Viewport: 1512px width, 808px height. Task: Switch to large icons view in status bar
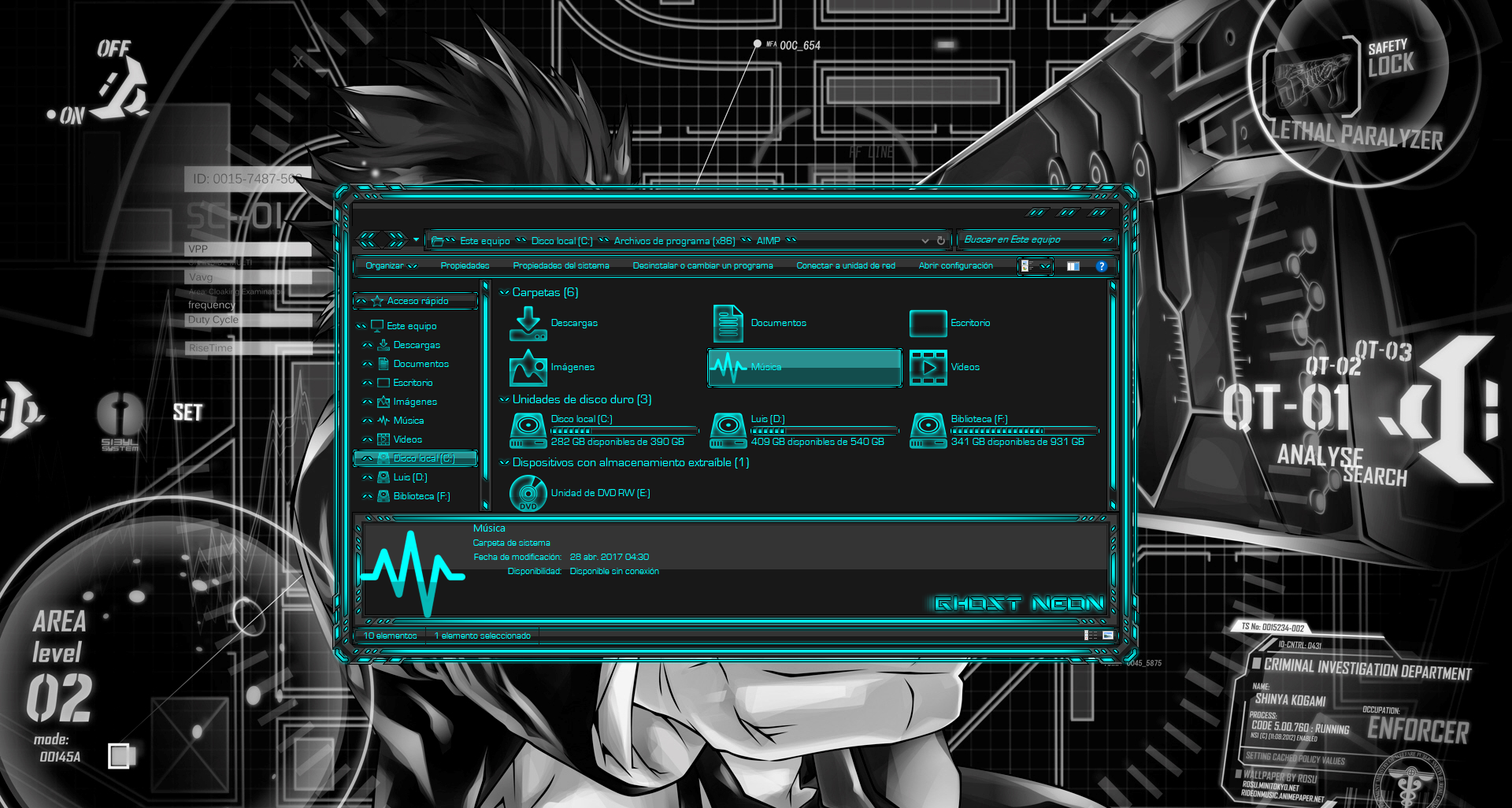[x=1107, y=636]
